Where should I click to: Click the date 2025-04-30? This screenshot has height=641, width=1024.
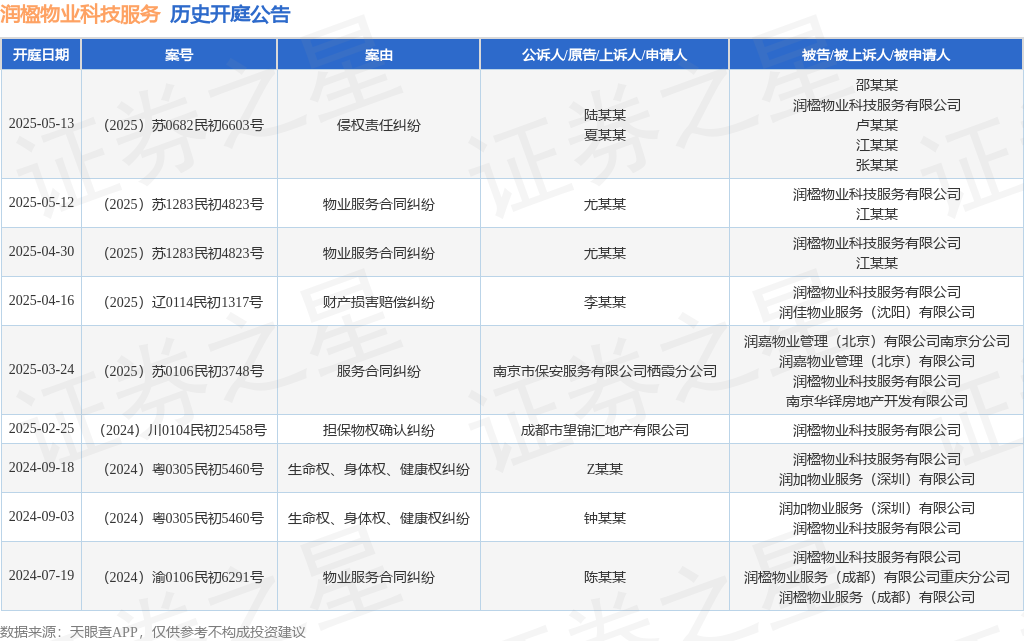tap(41, 251)
